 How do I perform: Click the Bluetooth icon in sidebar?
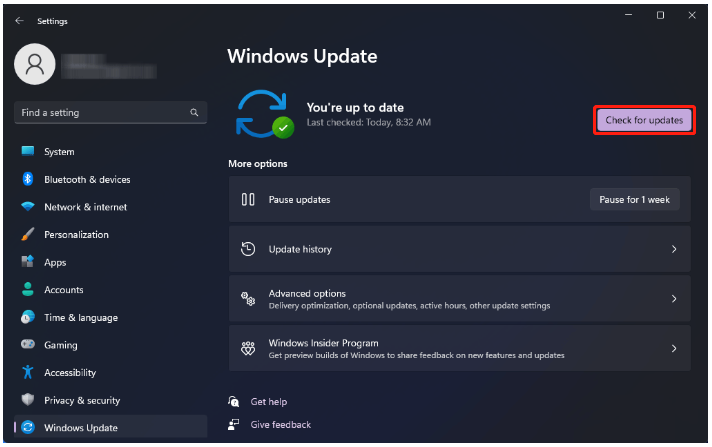[28, 179]
